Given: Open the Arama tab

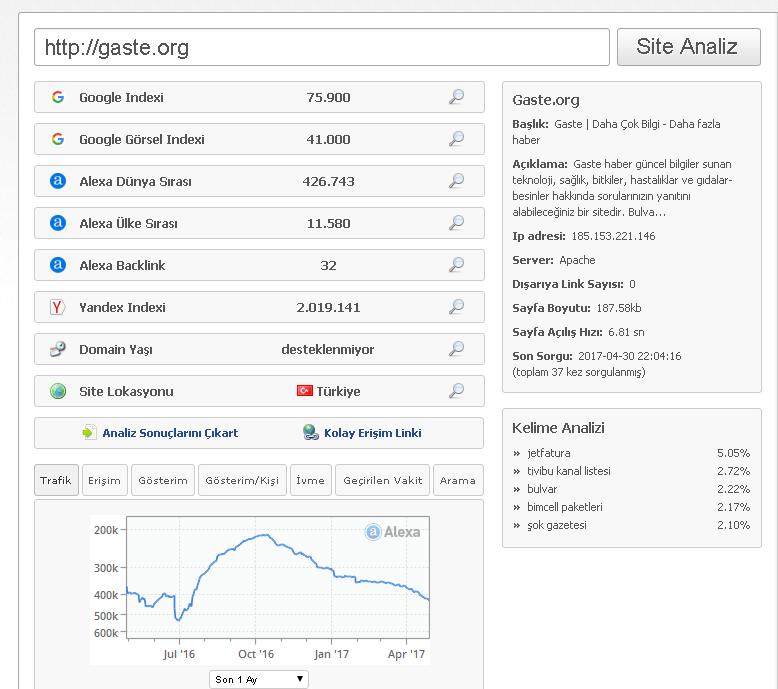Looking at the screenshot, I should 458,480.
